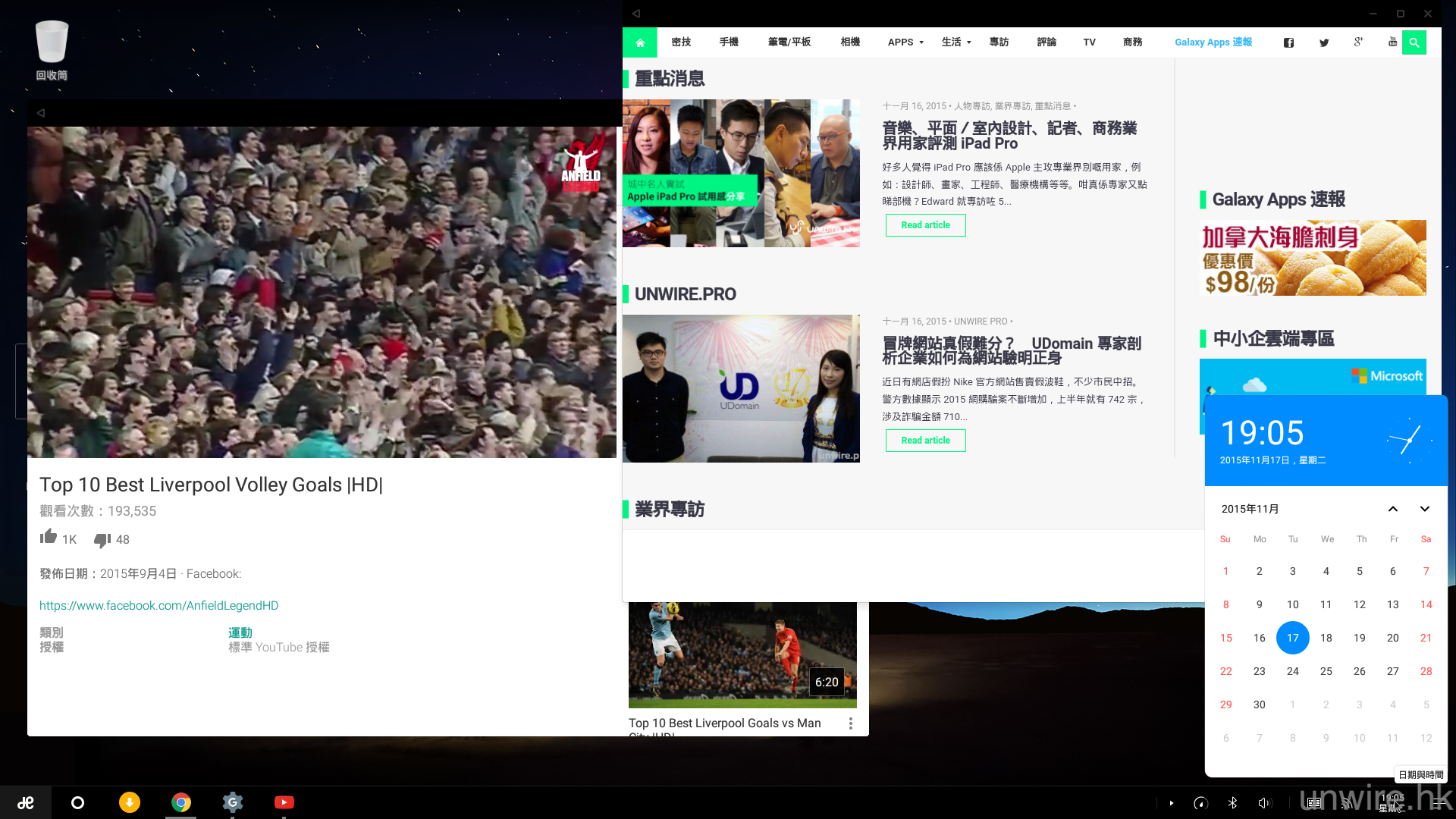
Task: Open the AnfieldLegendHD Facebook link
Action: tap(158, 605)
